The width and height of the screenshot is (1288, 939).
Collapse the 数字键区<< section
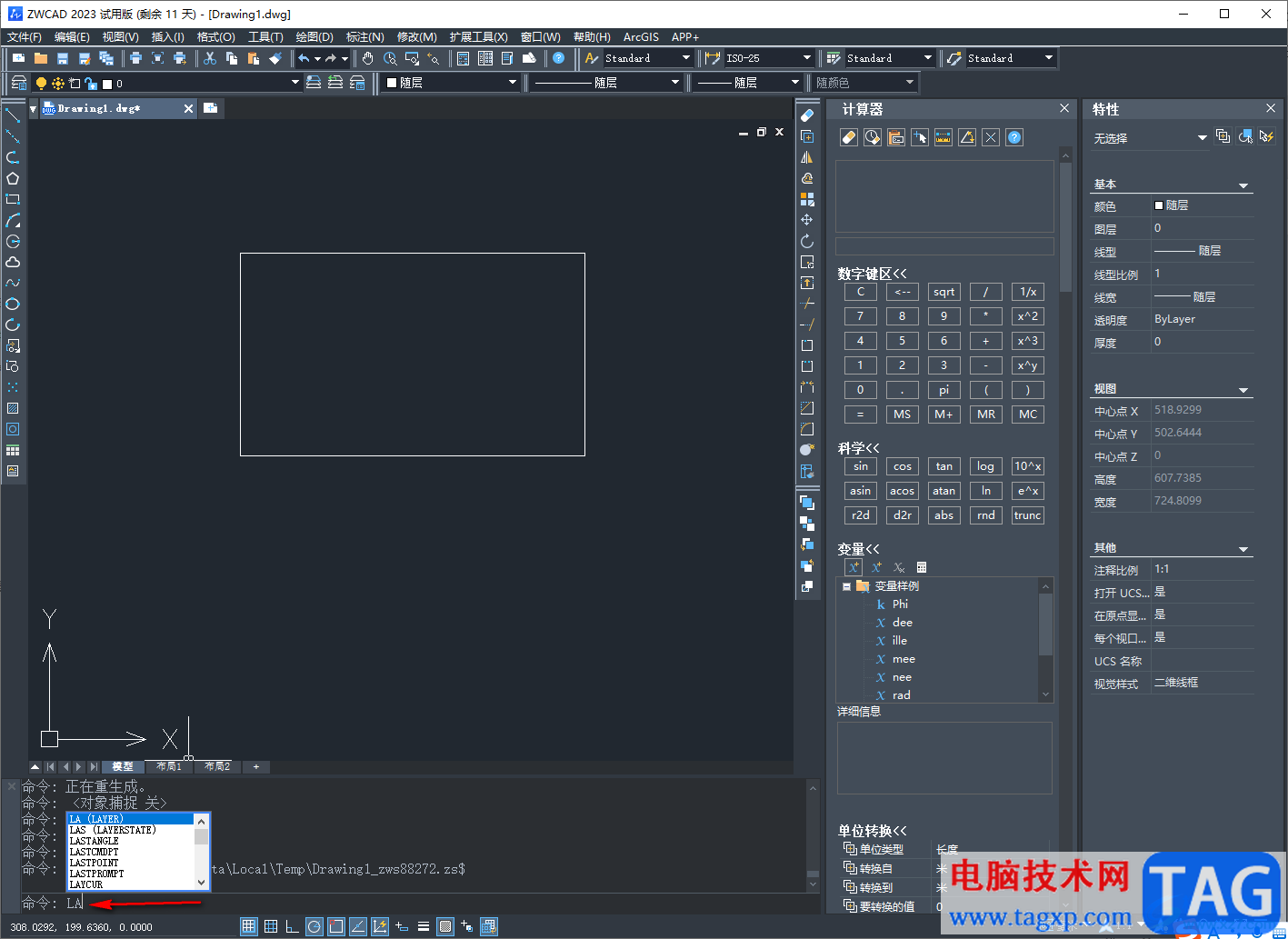873,274
